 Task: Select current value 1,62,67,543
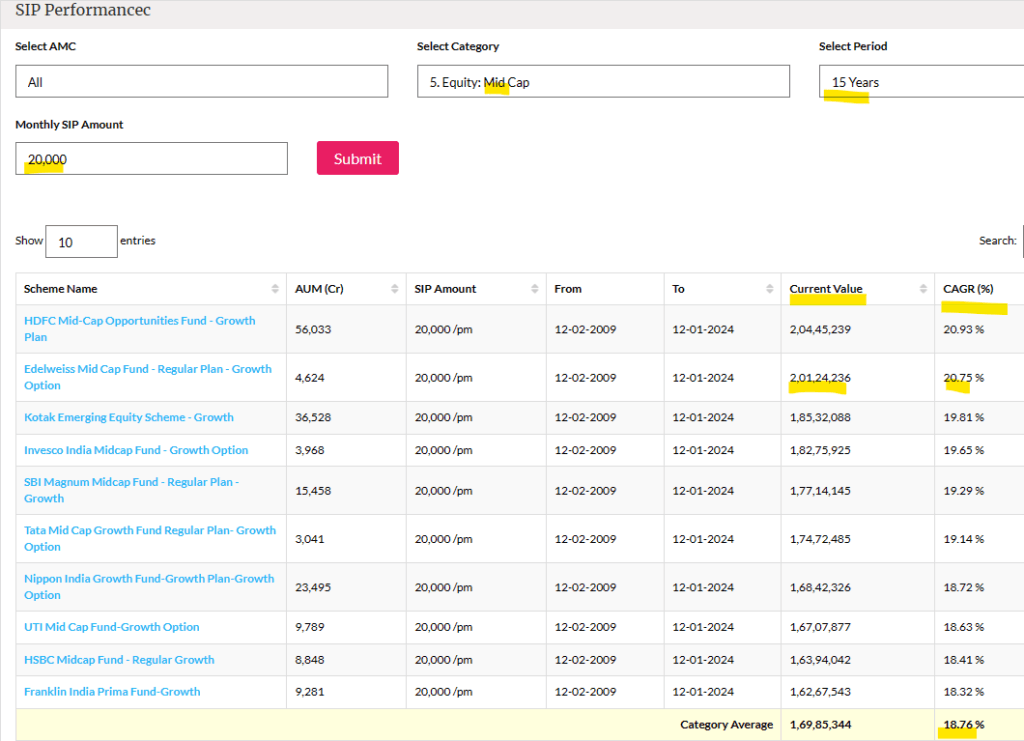coord(820,692)
